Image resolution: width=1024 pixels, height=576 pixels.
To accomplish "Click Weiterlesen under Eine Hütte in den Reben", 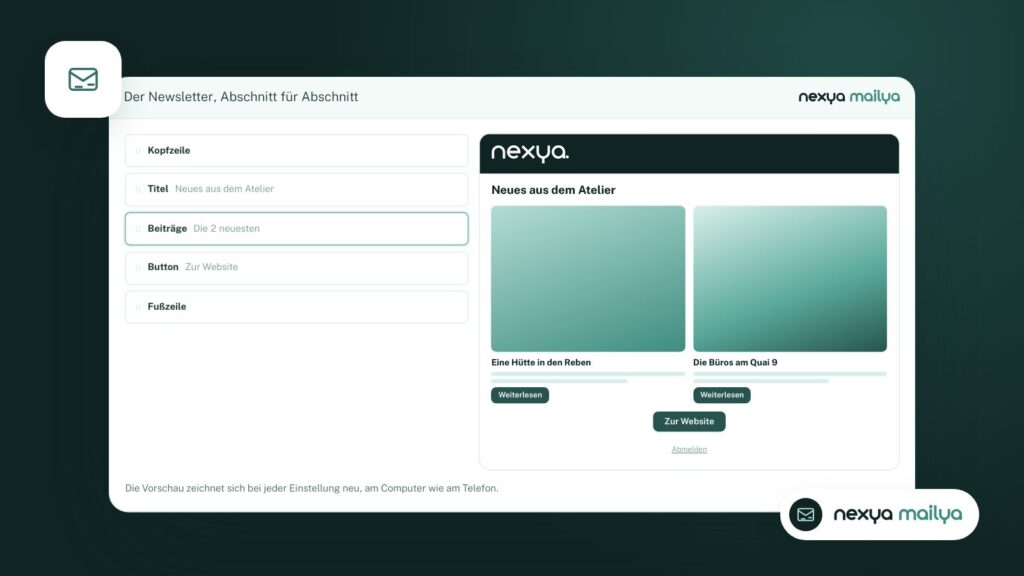I will 520,395.
